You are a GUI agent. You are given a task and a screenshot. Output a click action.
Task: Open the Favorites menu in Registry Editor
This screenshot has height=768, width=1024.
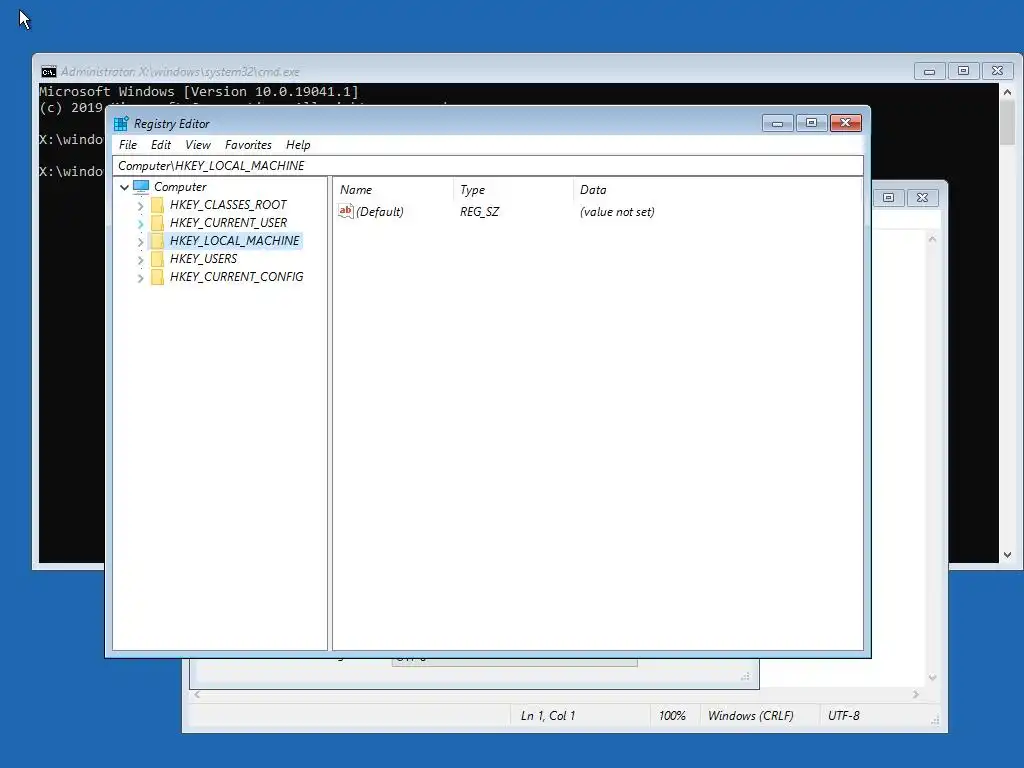coord(248,145)
